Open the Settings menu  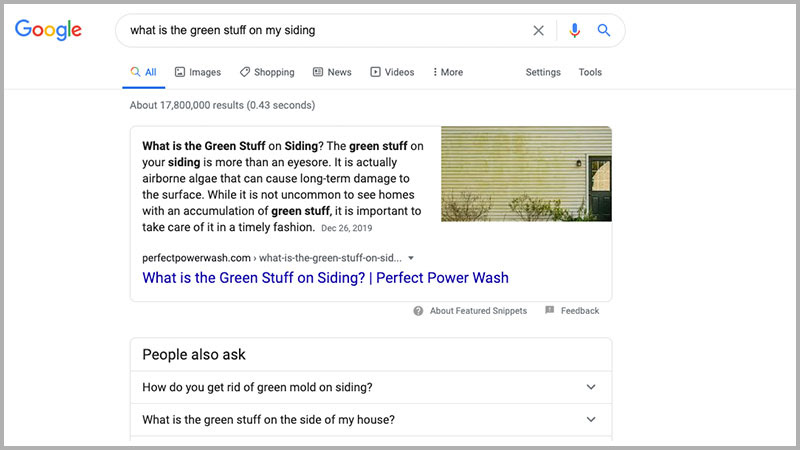pos(543,72)
